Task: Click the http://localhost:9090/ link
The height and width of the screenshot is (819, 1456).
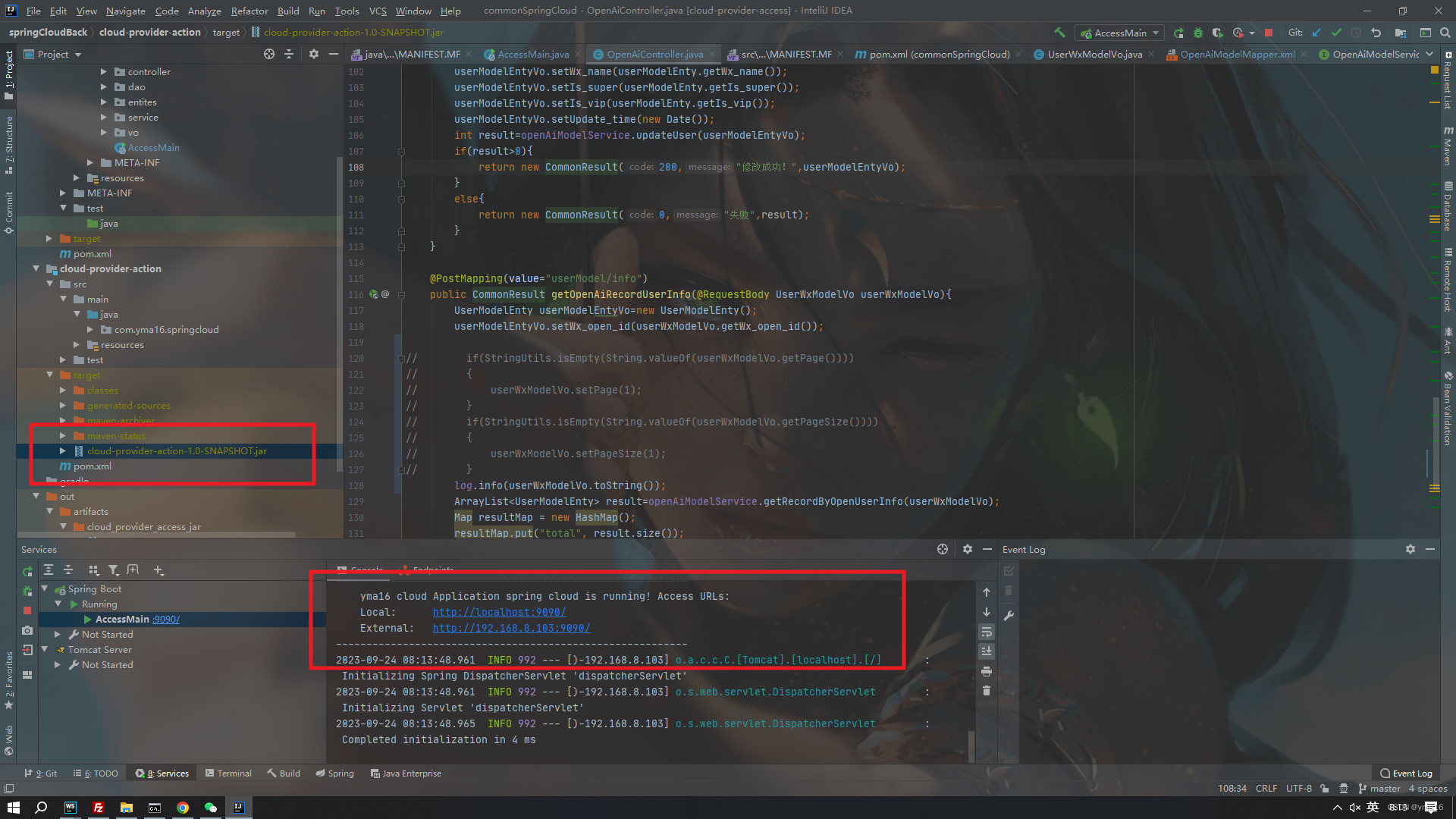Action: click(499, 612)
